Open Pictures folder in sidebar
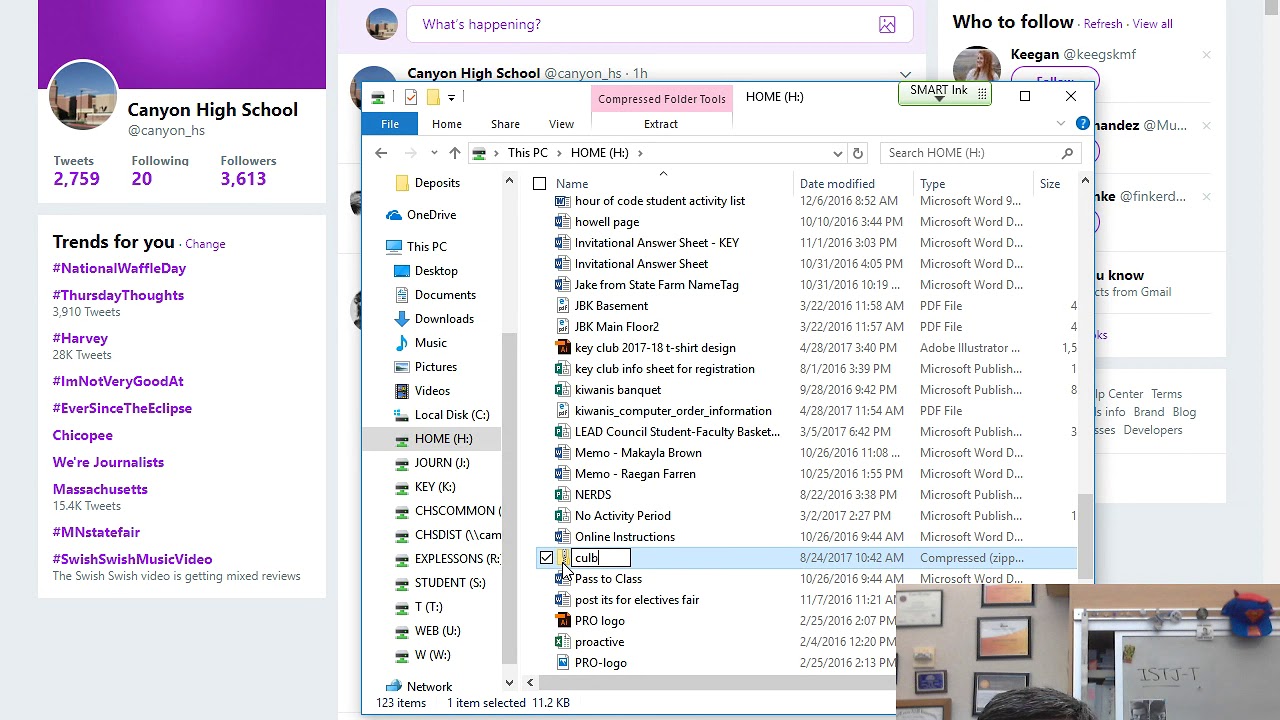Viewport: 1280px width, 720px height. [x=436, y=367]
